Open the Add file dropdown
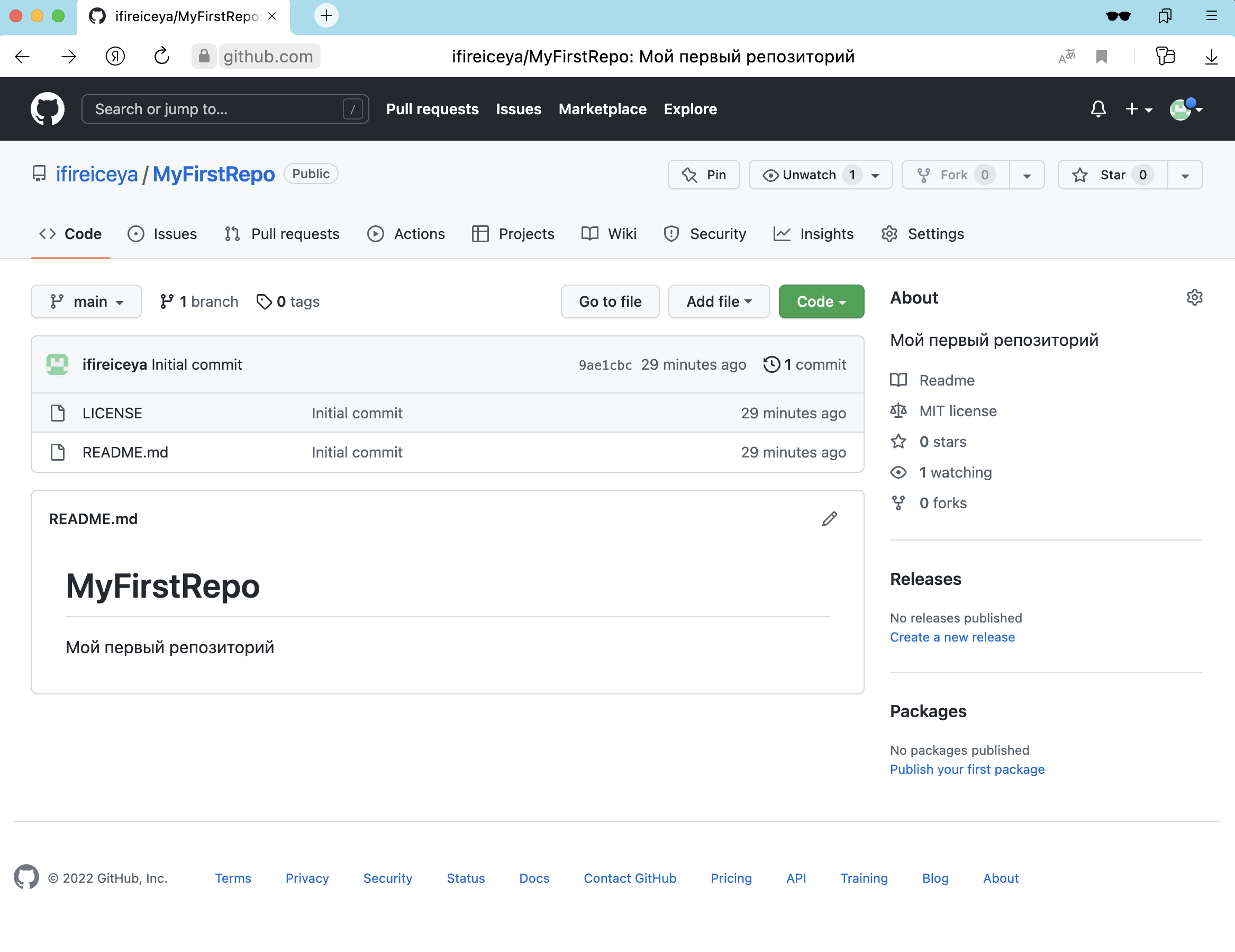Screen dimensions: 1235x952 (x=718, y=301)
